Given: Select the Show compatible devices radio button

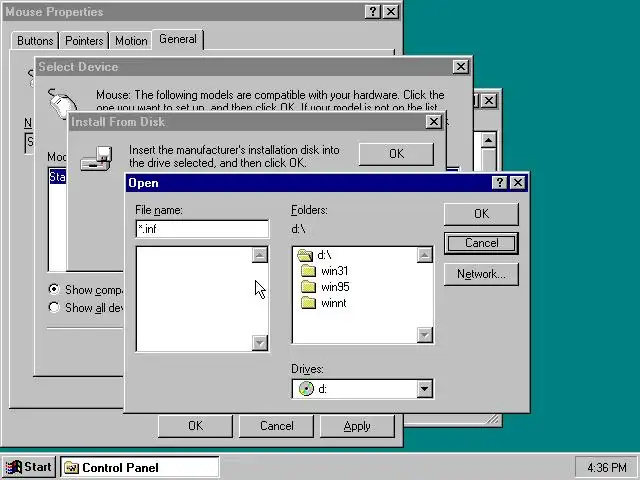Looking at the screenshot, I should (x=53, y=289).
